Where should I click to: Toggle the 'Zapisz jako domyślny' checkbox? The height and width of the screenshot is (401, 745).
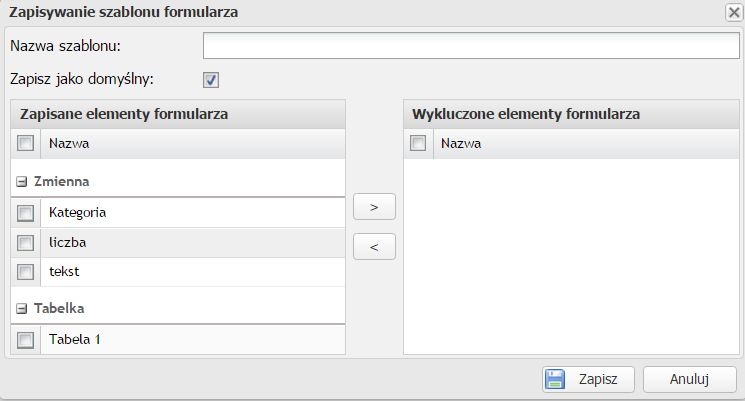[x=211, y=79]
